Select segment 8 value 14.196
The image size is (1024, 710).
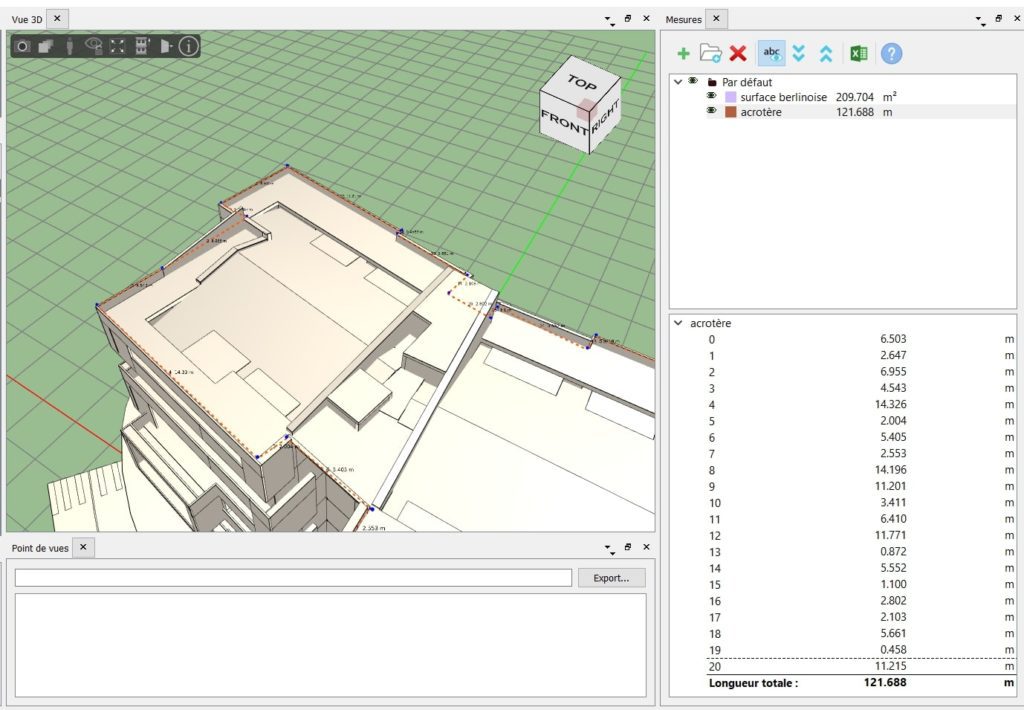pyautogui.click(x=890, y=470)
